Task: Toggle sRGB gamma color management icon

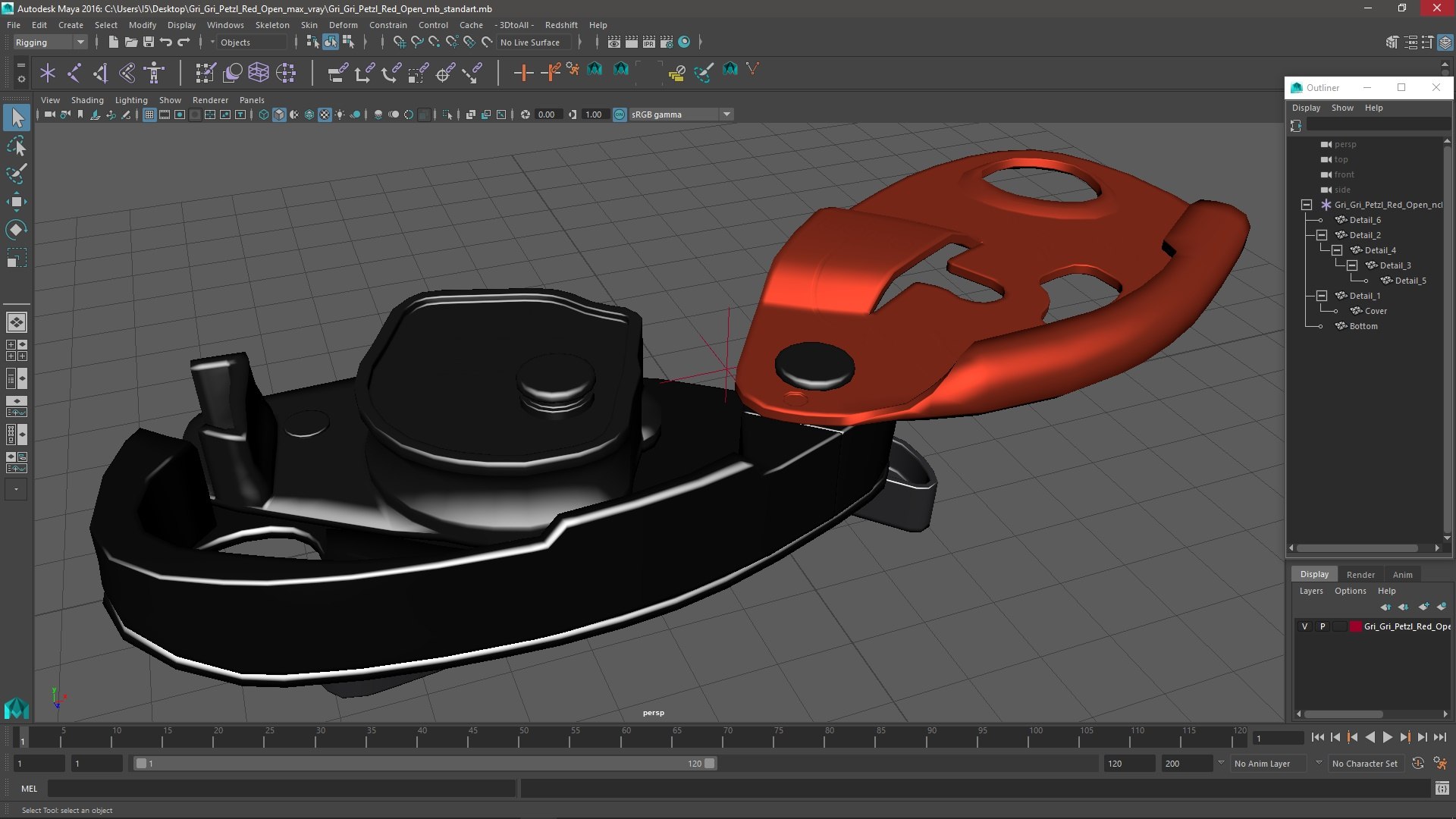Action: 620,115
